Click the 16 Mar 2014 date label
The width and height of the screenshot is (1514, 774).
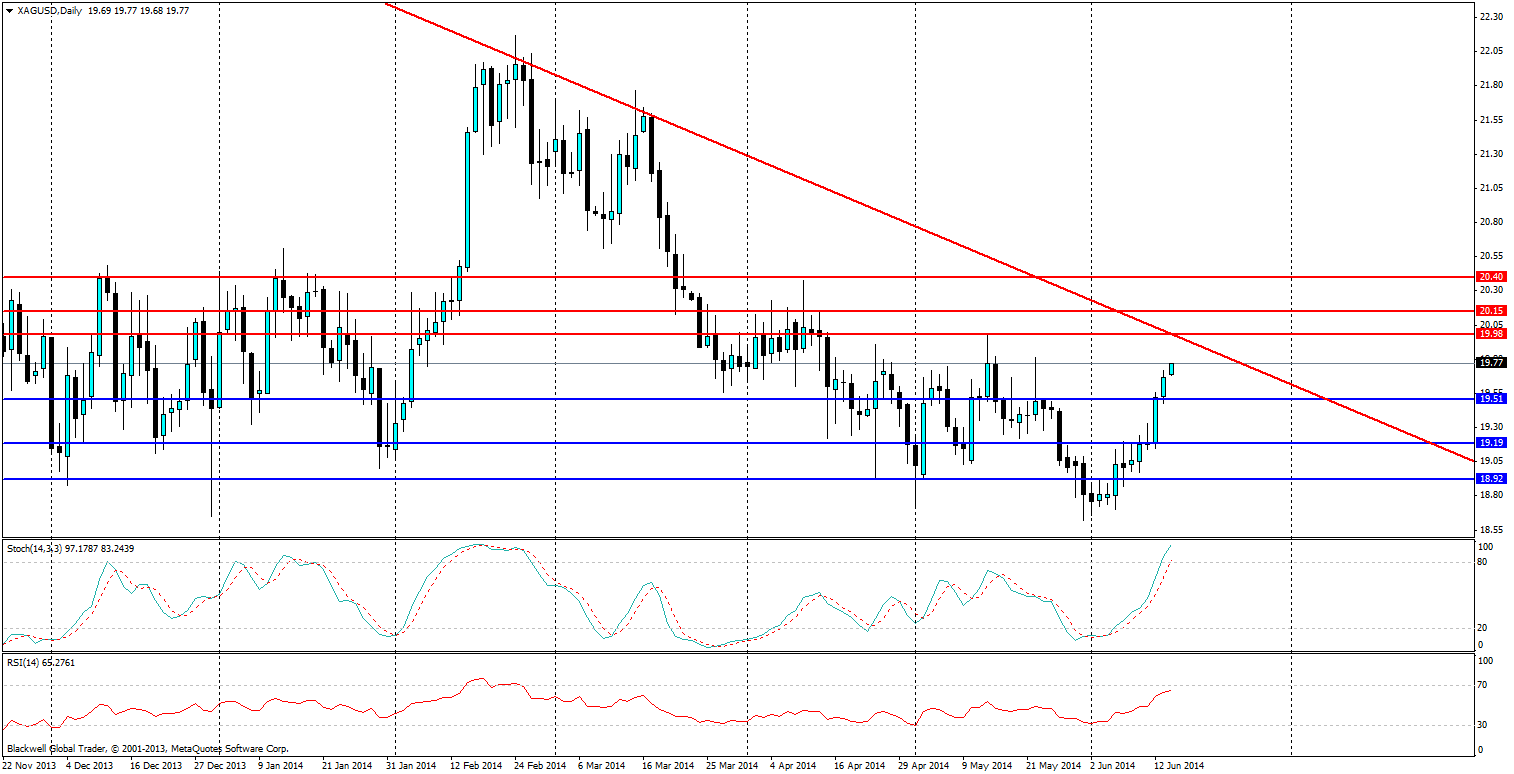click(x=668, y=766)
